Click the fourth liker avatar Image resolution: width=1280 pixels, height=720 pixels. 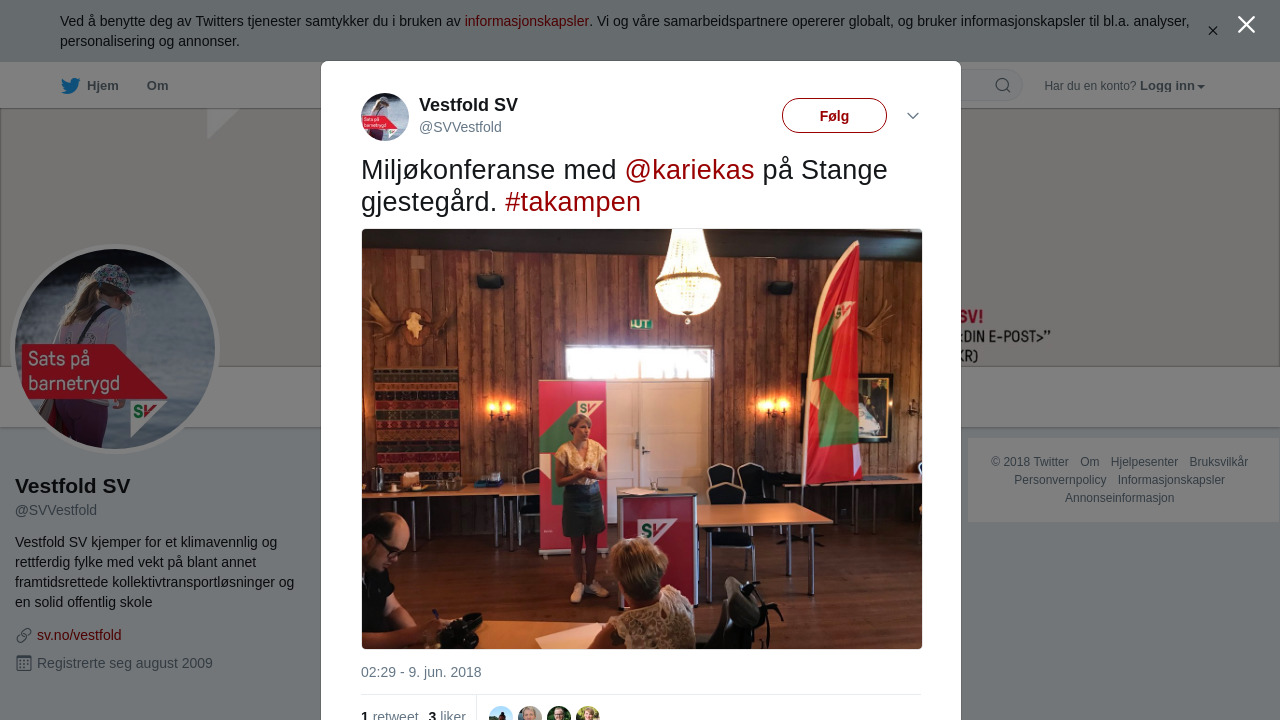(x=588, y=714)
